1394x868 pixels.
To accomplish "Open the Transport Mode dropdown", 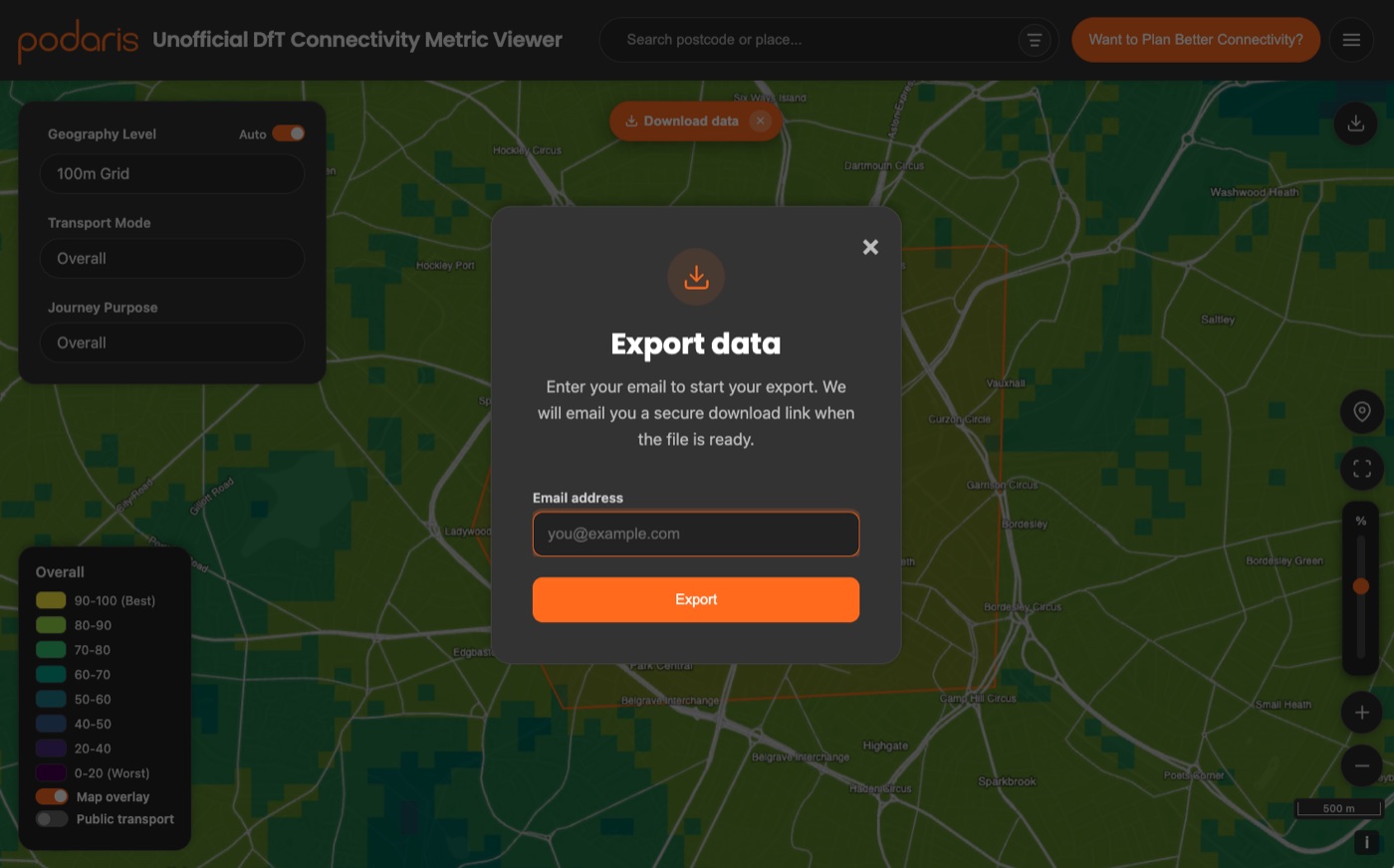I will pos(172,258).
